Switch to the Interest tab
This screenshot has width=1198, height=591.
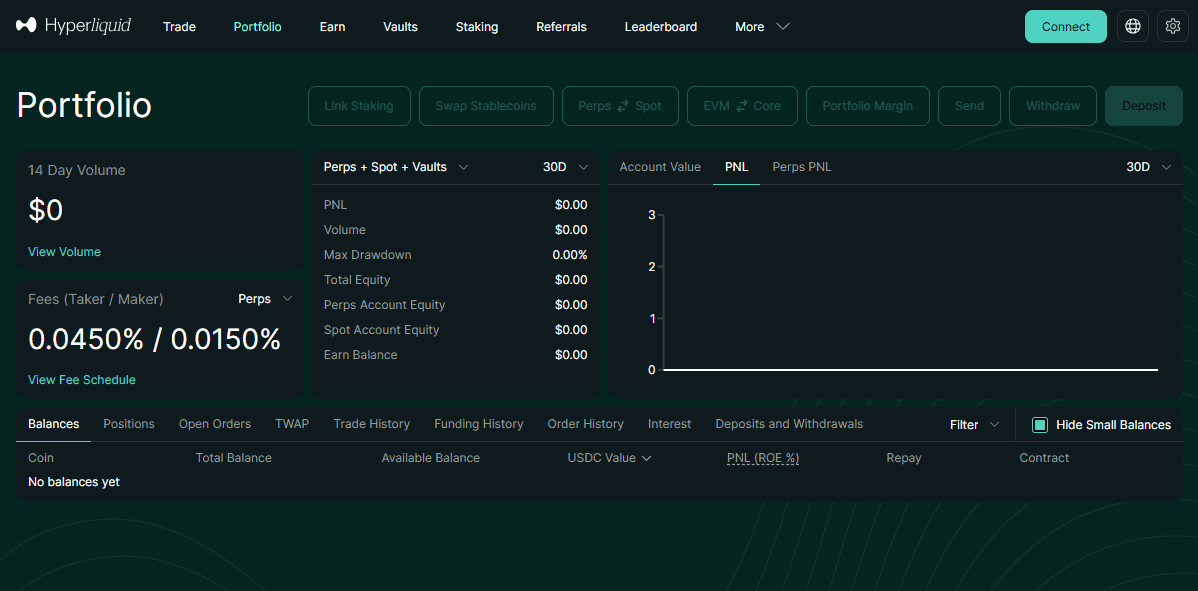click(x=669, y=424)
